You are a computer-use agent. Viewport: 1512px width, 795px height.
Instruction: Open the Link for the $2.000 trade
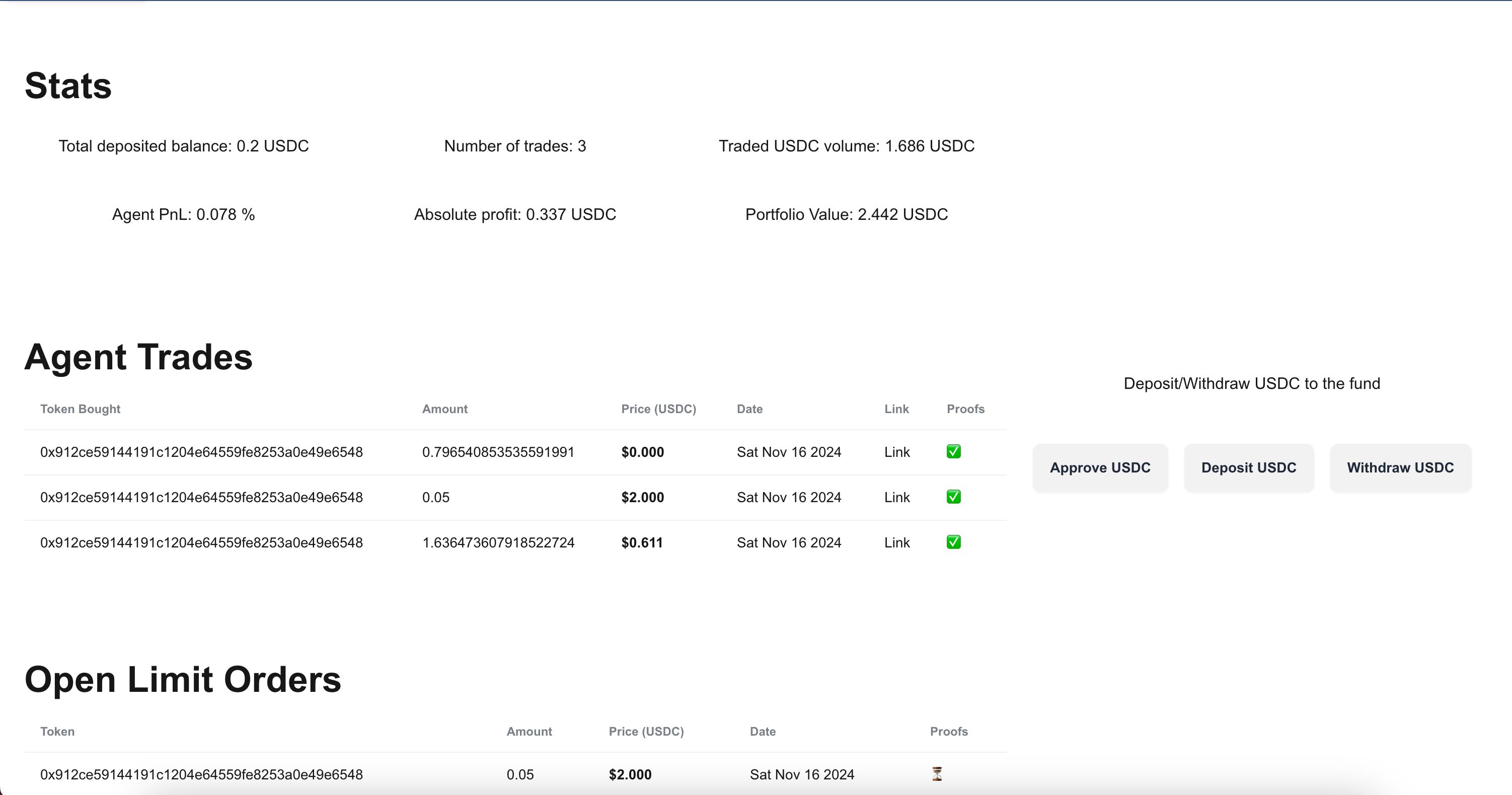pos(897,498)
